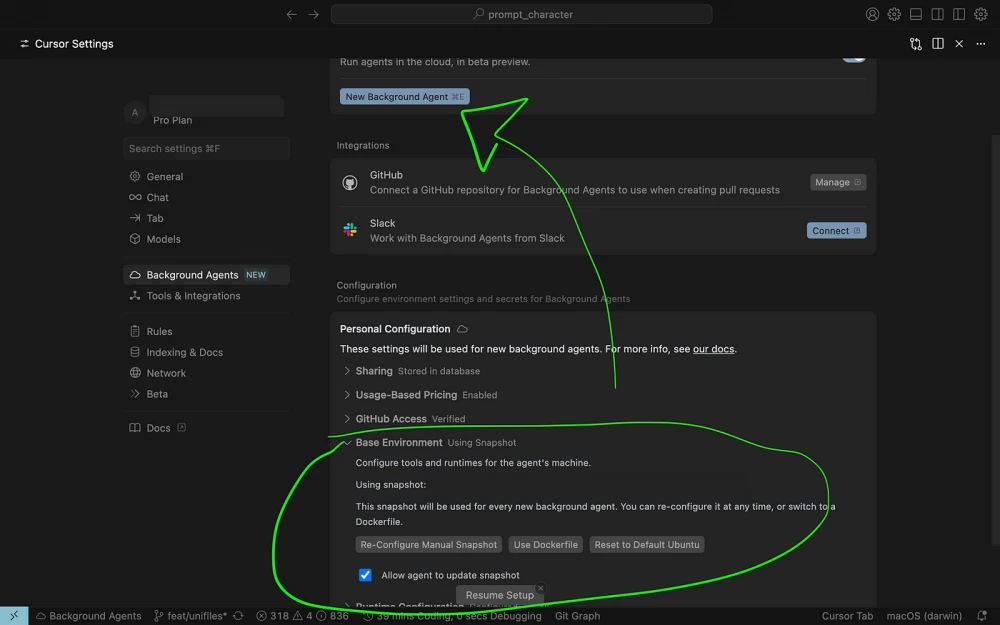Click the cloud toggle beside Personal Configuration

(x=461, y=328)
